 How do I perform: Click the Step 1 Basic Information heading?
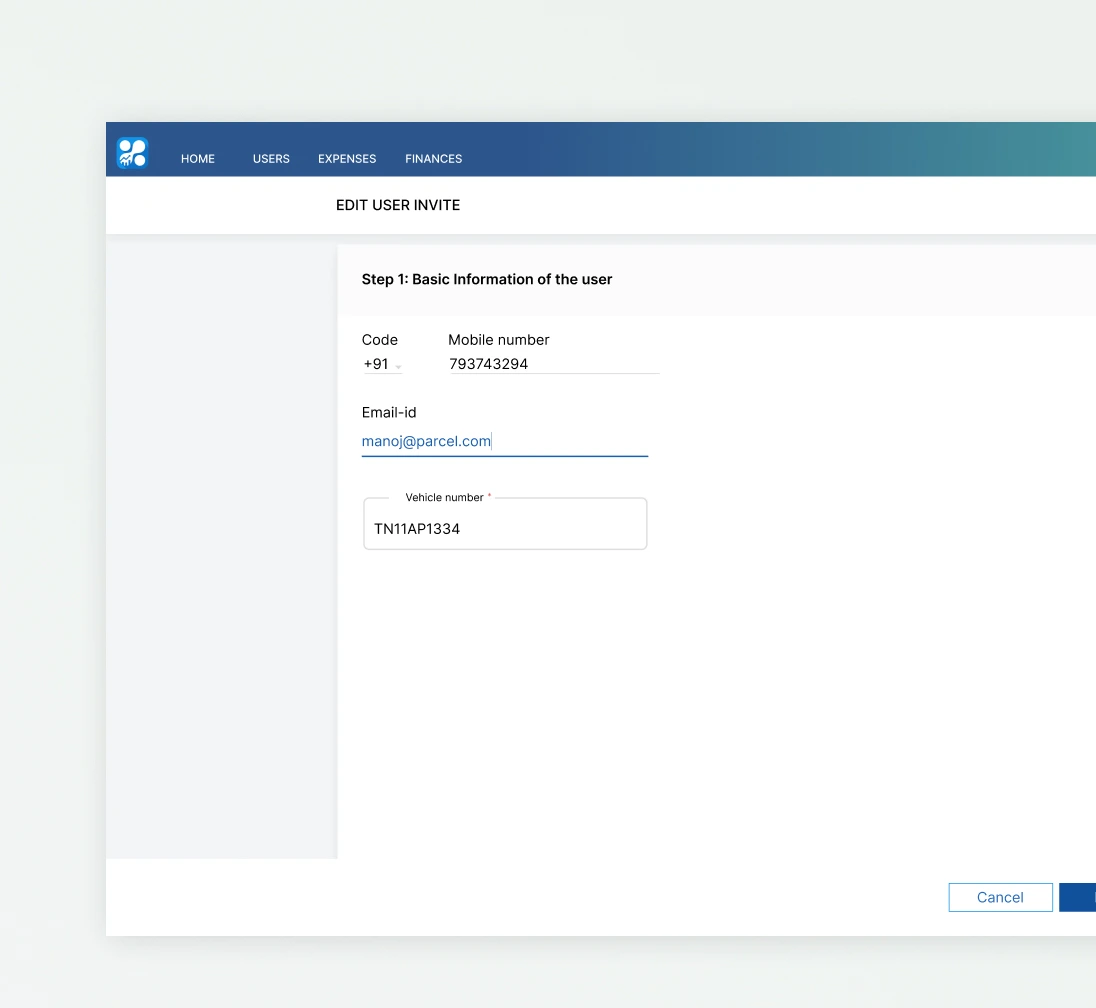[x=487, y=279]
